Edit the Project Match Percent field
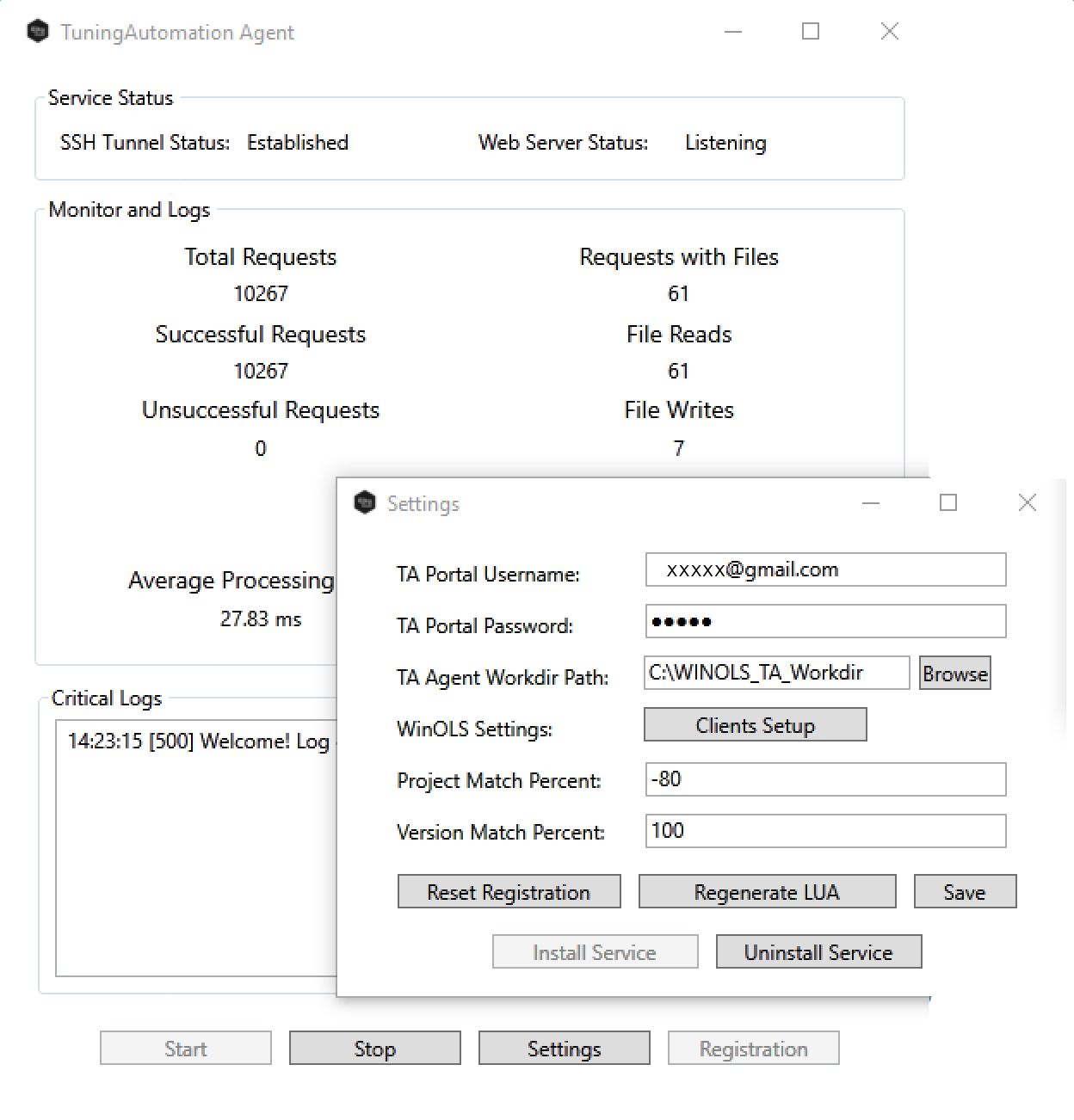This screenshot has width=1074, height=1120. [x=825, y=779]
